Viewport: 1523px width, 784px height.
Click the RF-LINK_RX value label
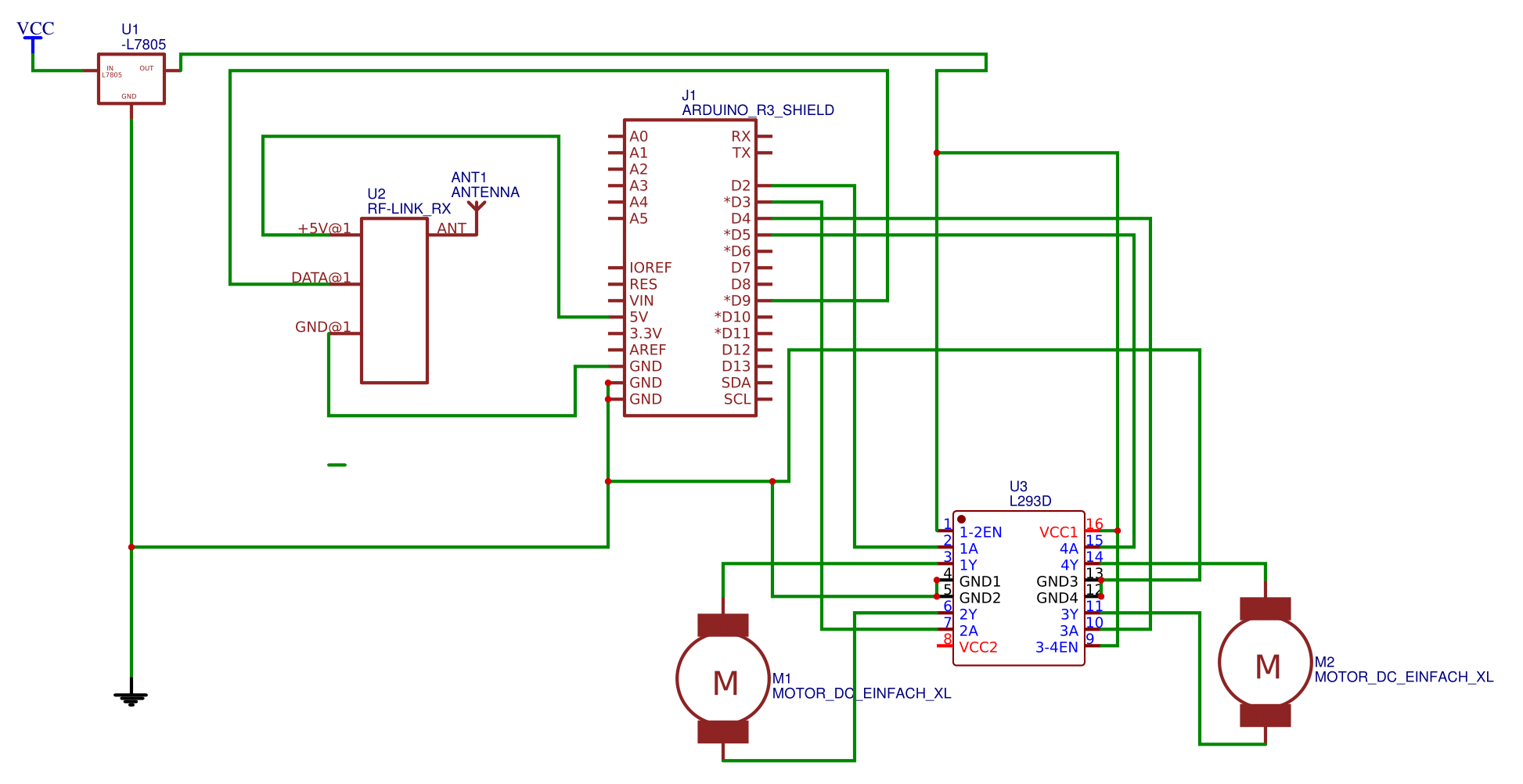pos(409,209)
